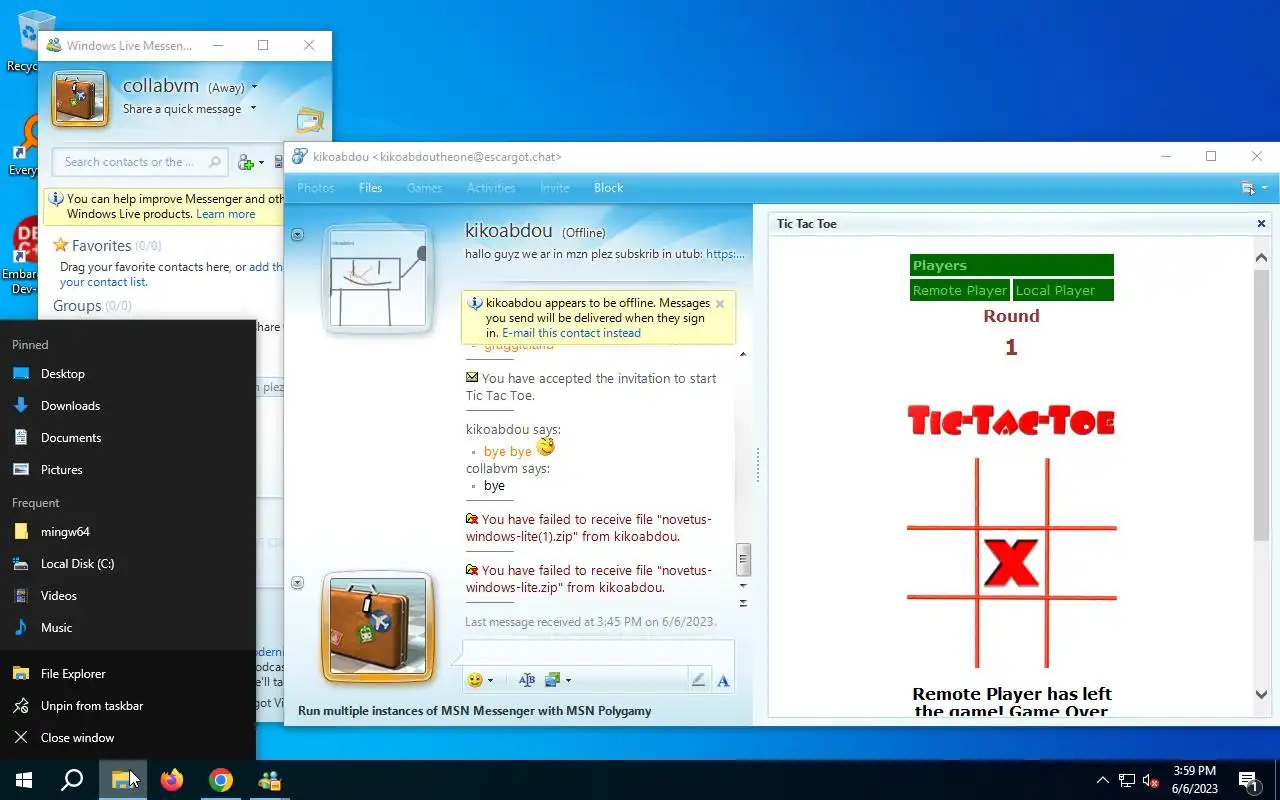Click the message text input box
Screen dimensions: 1280x800
(x=598, y=651)
